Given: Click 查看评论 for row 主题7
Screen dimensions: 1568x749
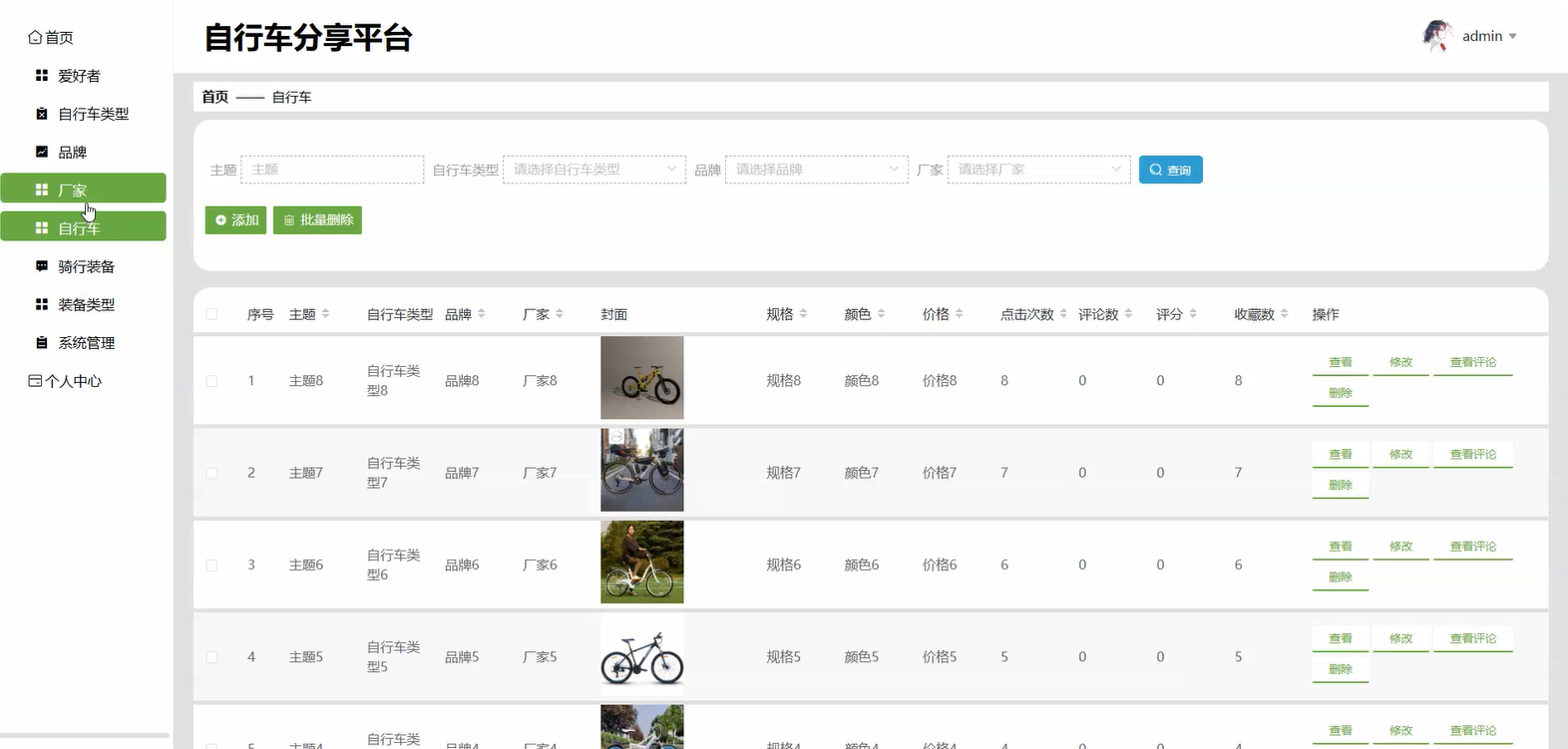Looking at the screenshot, I should (1473, 455).
